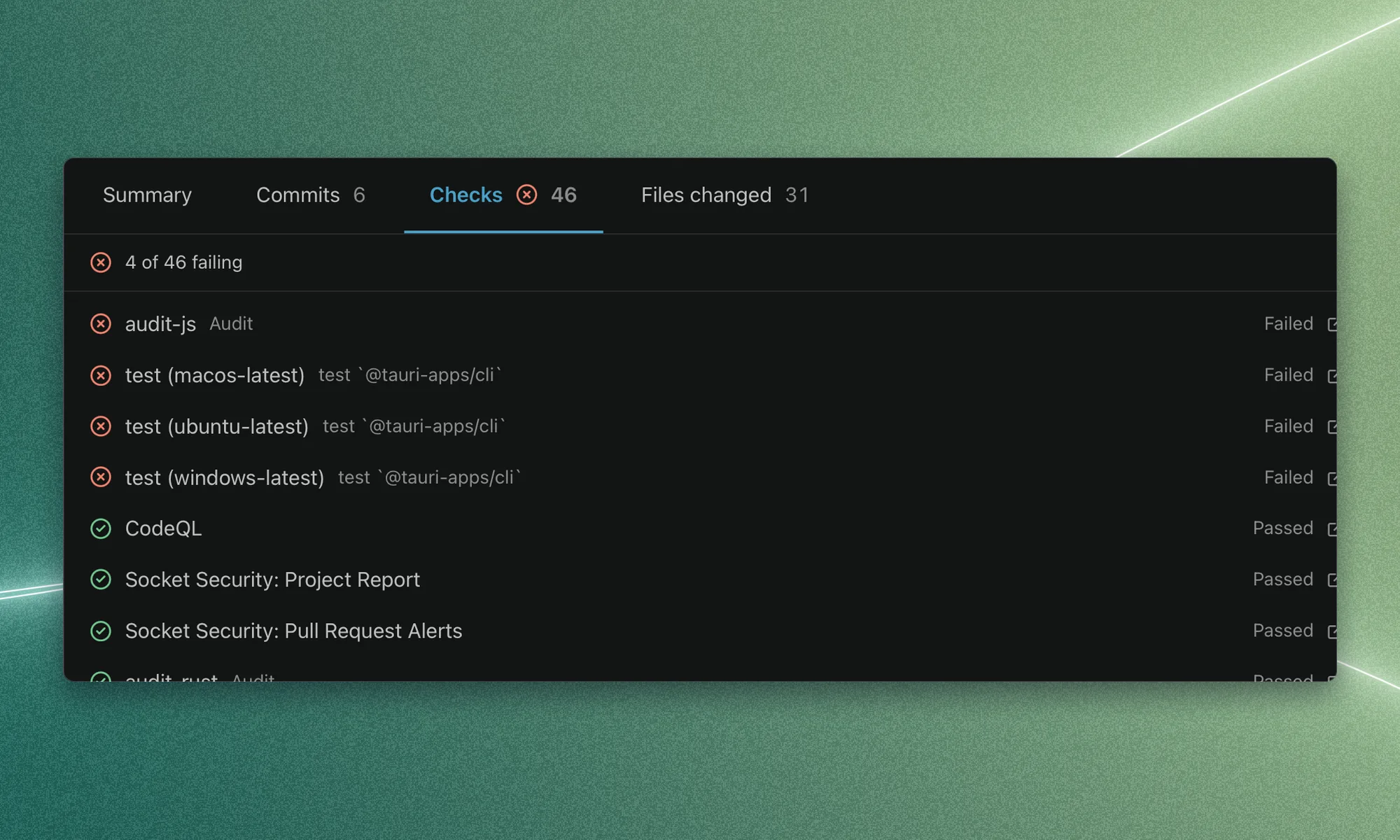Click the failed status icon in Checks tab
Viewport: 1400px width, 840px height.
pyautogui.click(x=526, y=195)
